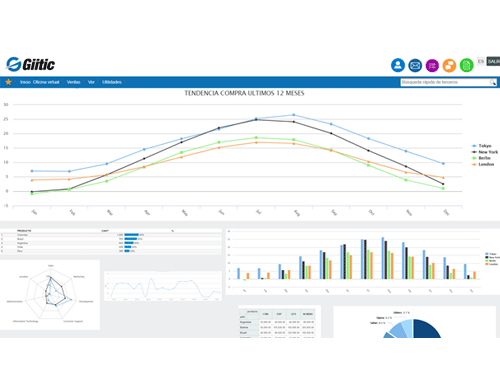Image resolution: width=500 pixels, height=375 pixels.
Task: Click the Colombia percentage progress bar
Action: pyautogui.click(x=131, y=235)
